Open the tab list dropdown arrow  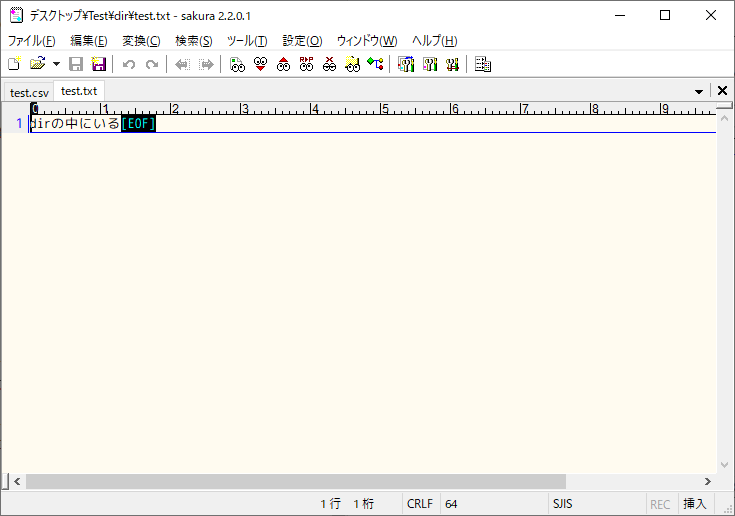(698, 91)
